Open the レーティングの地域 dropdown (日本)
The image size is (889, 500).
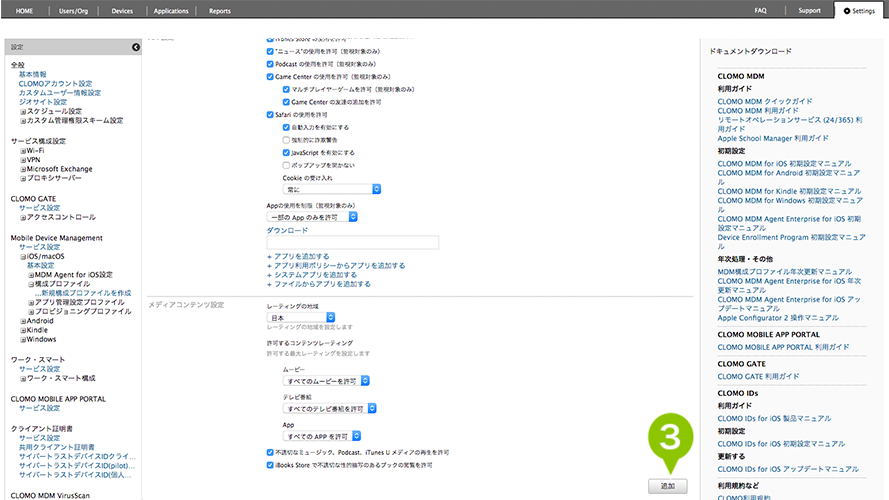[x=301, y=317]
